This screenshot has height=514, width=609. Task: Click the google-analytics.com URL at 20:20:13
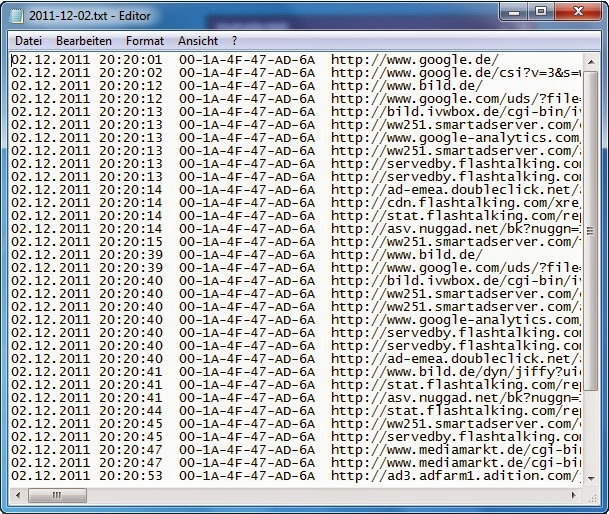pyautogui.click(x=456, y=138)
